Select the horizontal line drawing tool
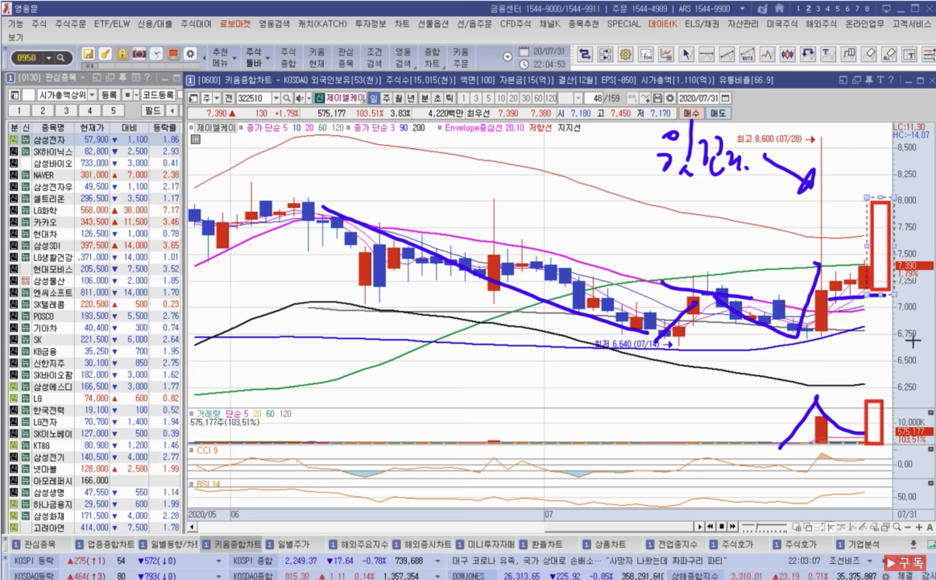 coord(706,55)
